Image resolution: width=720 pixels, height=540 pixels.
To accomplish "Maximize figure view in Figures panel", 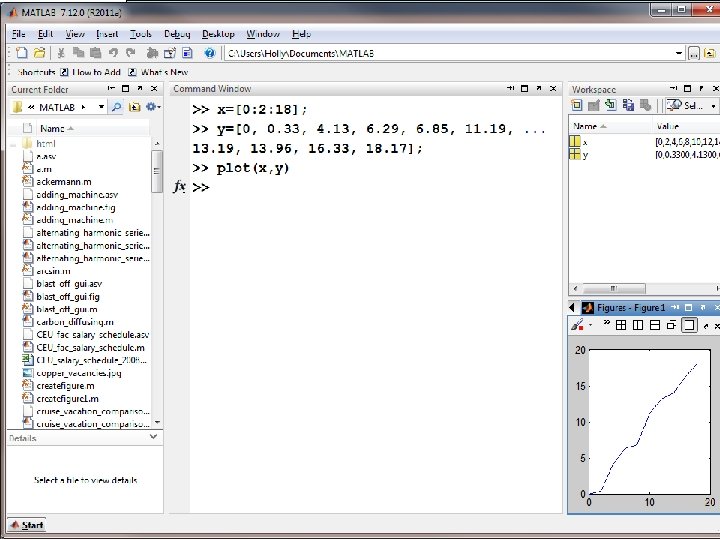I will coord(688,325).
